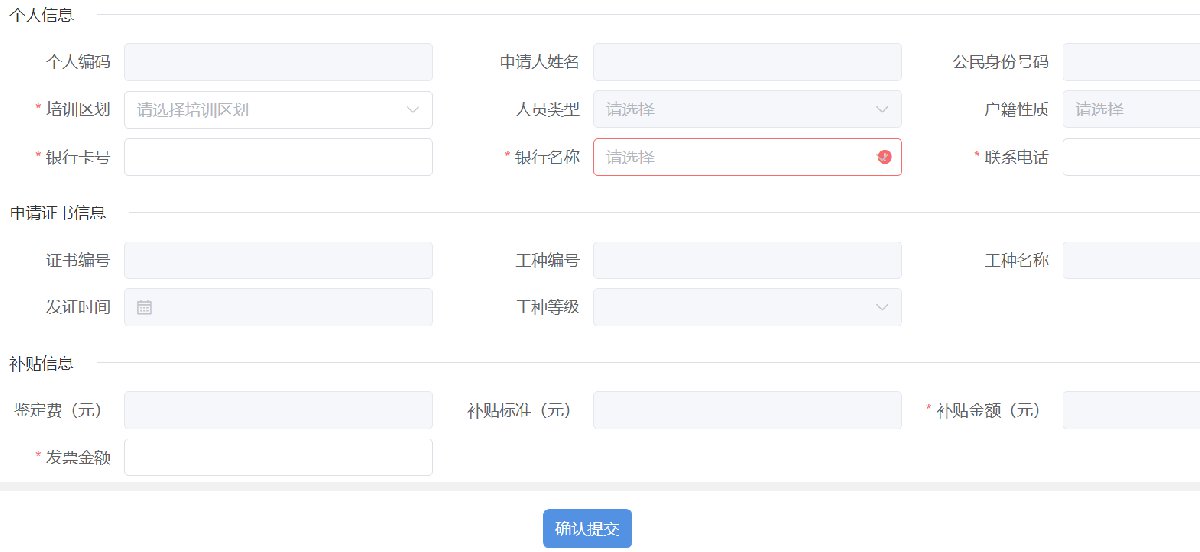Click the 公民身份号码 input field
The height and width of the screenshot is (552, 1200).
[x=1130, y=62]
